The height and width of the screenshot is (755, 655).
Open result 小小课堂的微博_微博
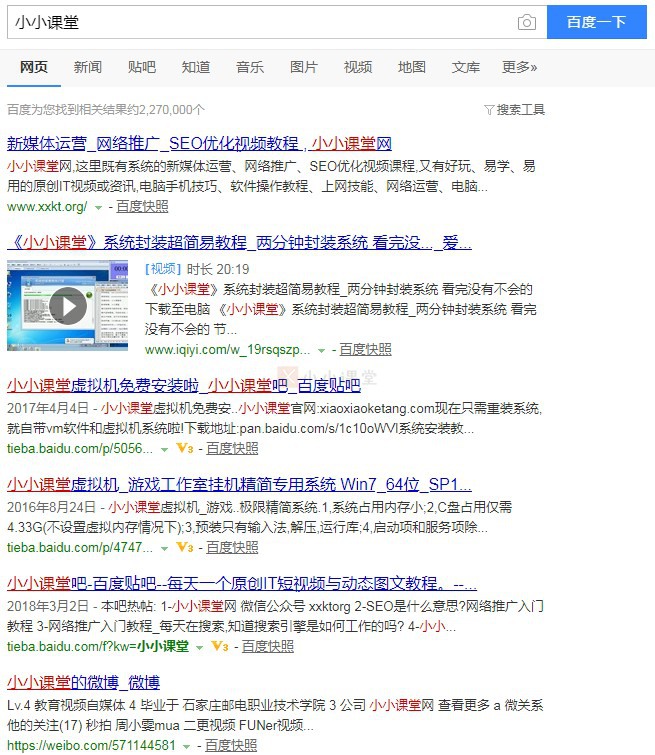click(x=83, y=682)
